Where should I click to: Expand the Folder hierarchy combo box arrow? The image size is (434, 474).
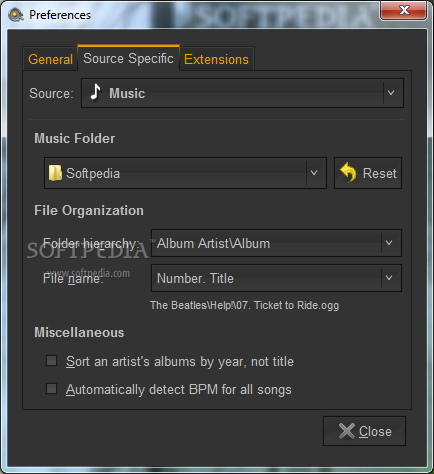coord(389,243)
